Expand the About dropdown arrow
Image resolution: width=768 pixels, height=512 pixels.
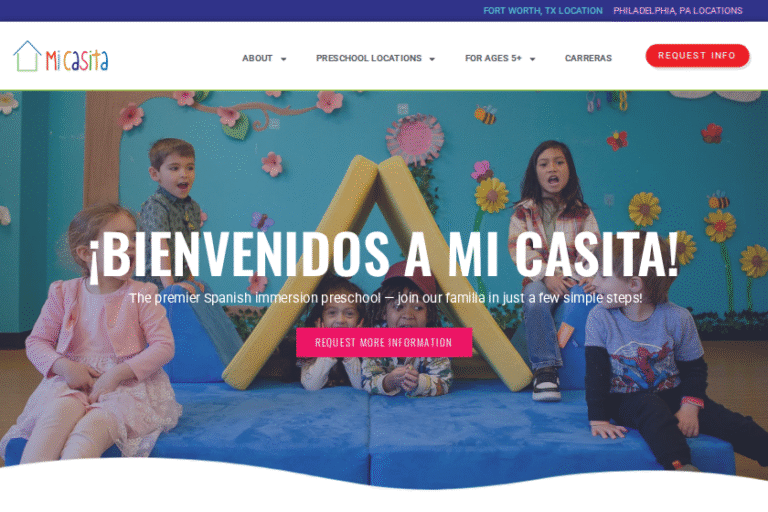point(283,59)
